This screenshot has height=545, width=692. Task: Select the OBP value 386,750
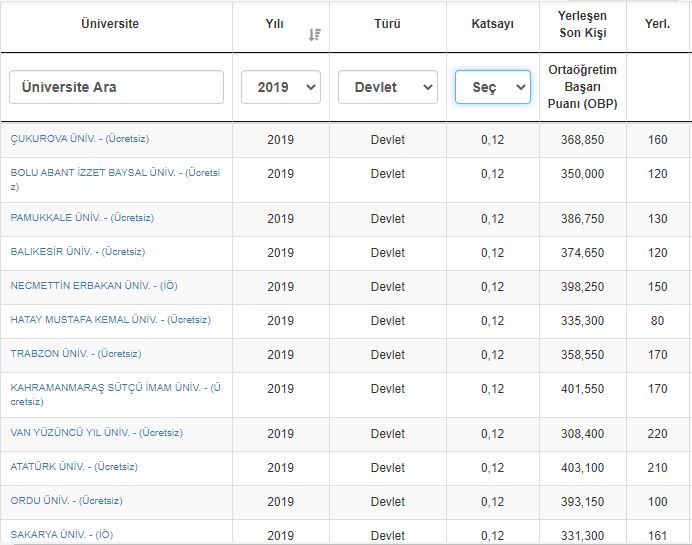click(583, 219)
